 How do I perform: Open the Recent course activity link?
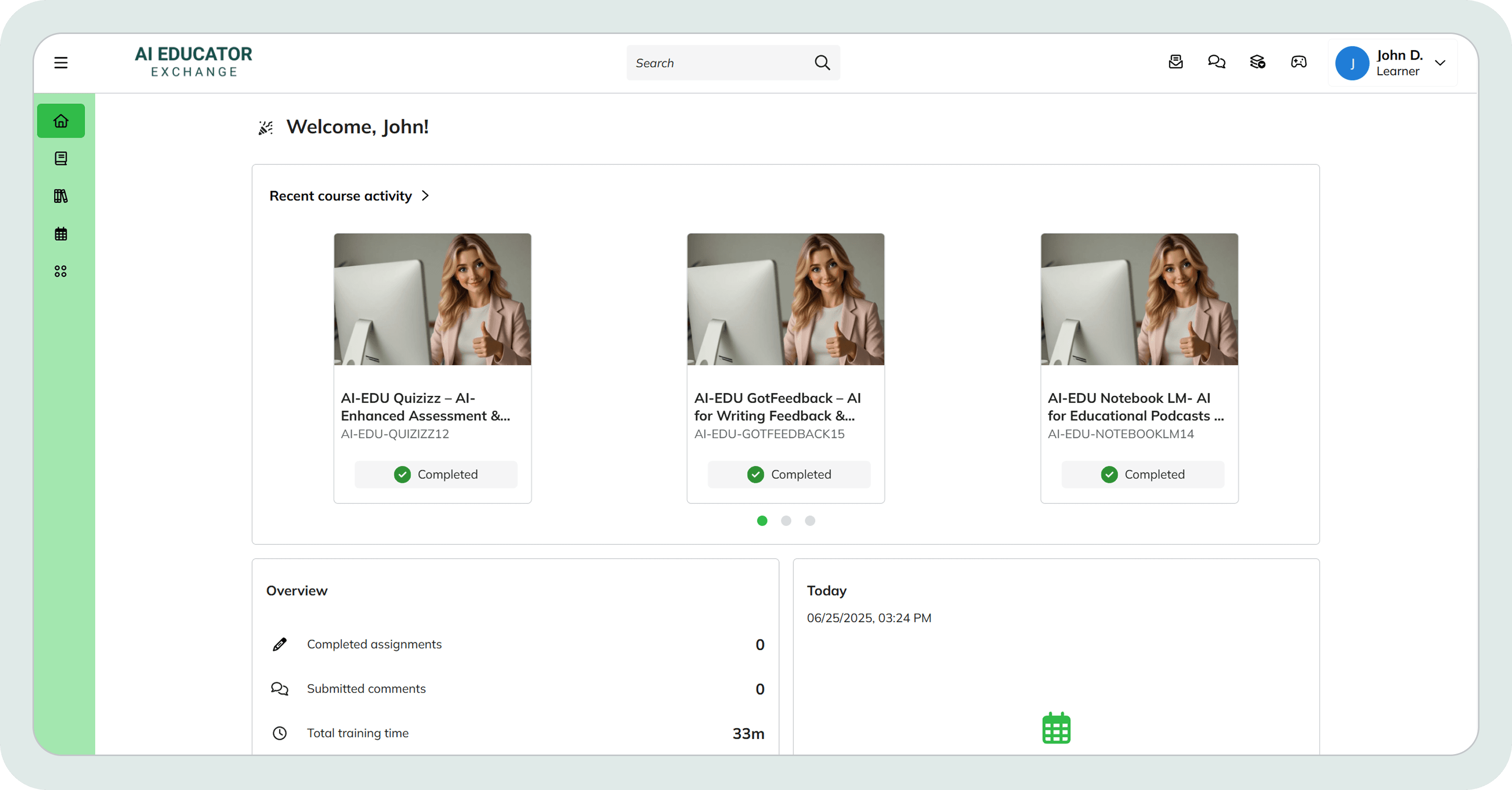341,196
